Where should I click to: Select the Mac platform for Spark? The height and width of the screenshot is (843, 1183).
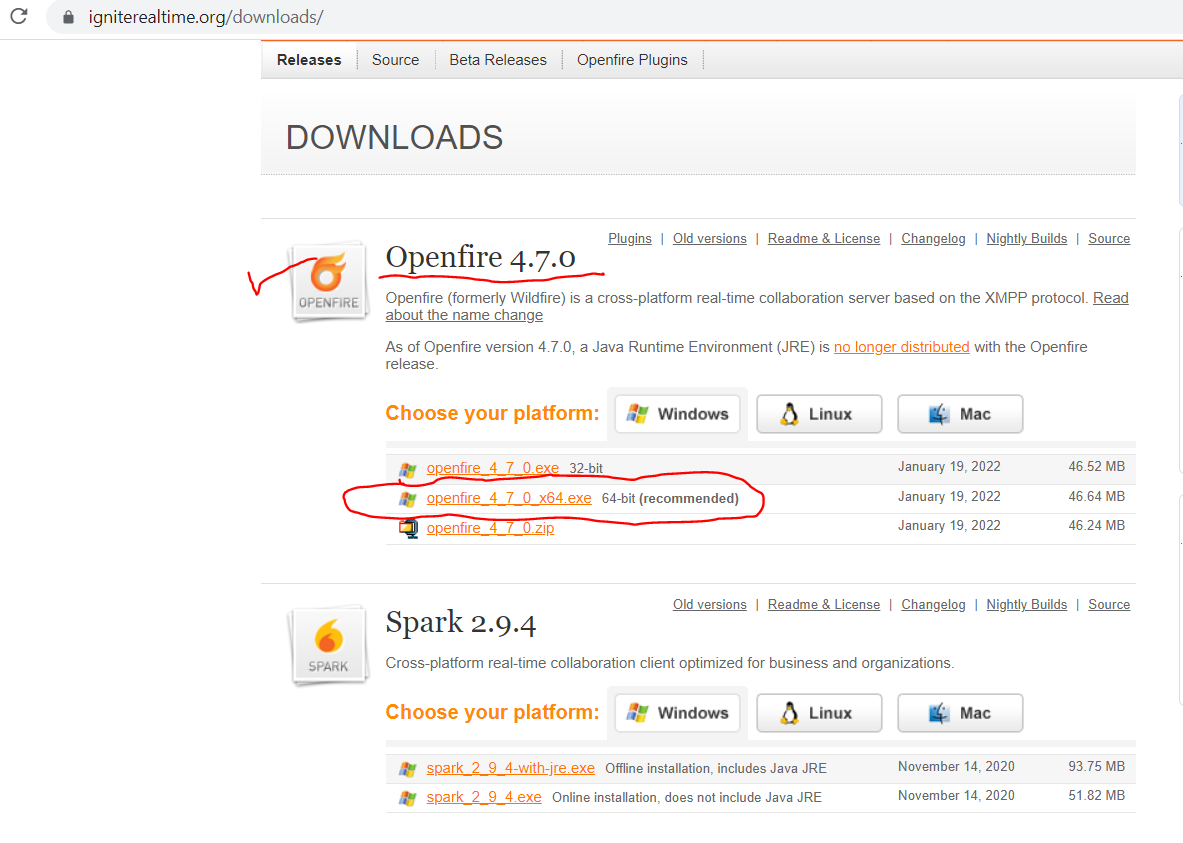pos(960,712)
